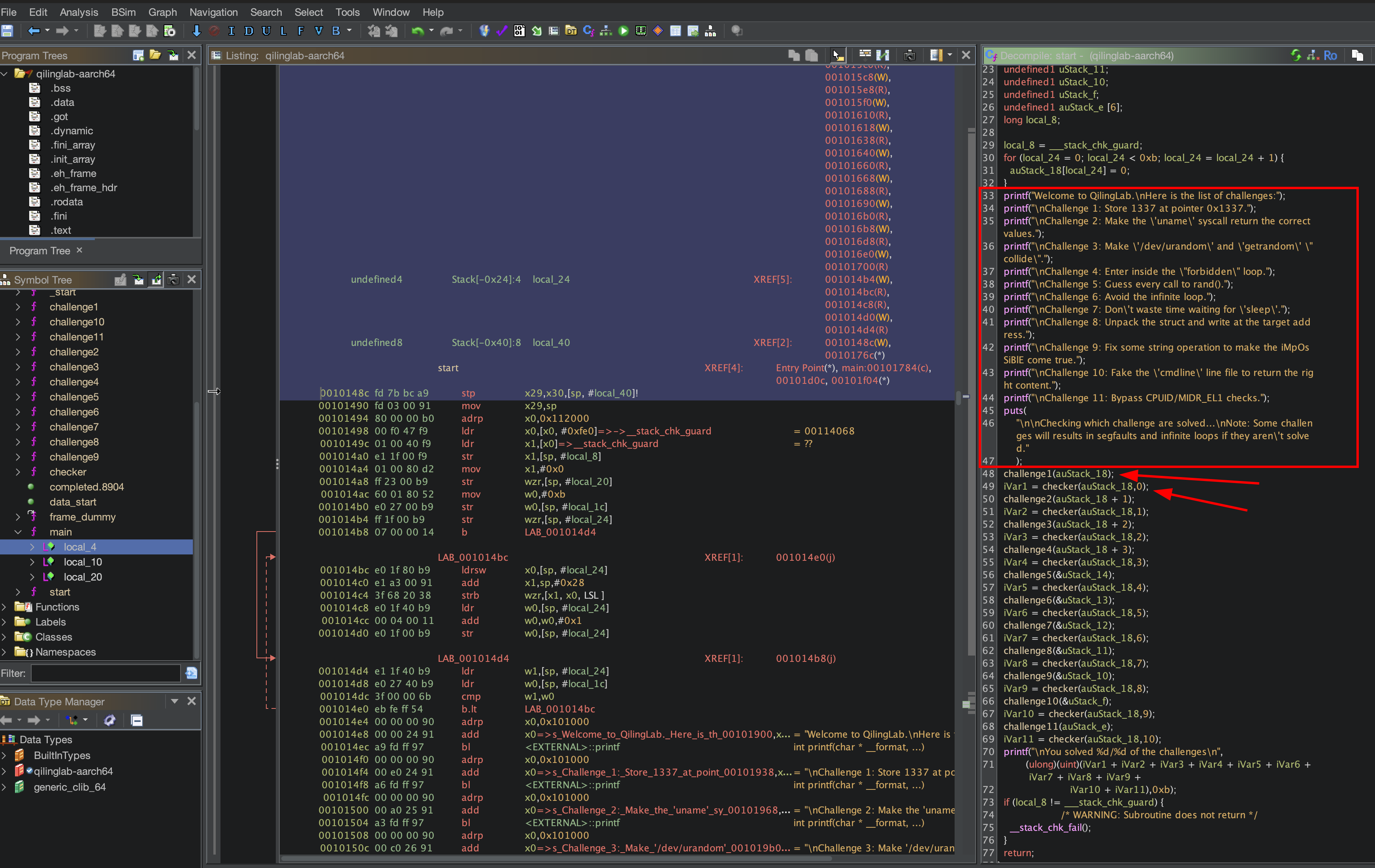Click the 'I' next instruction icon
Screen dimensions: 1375x868
coord(231,31)
